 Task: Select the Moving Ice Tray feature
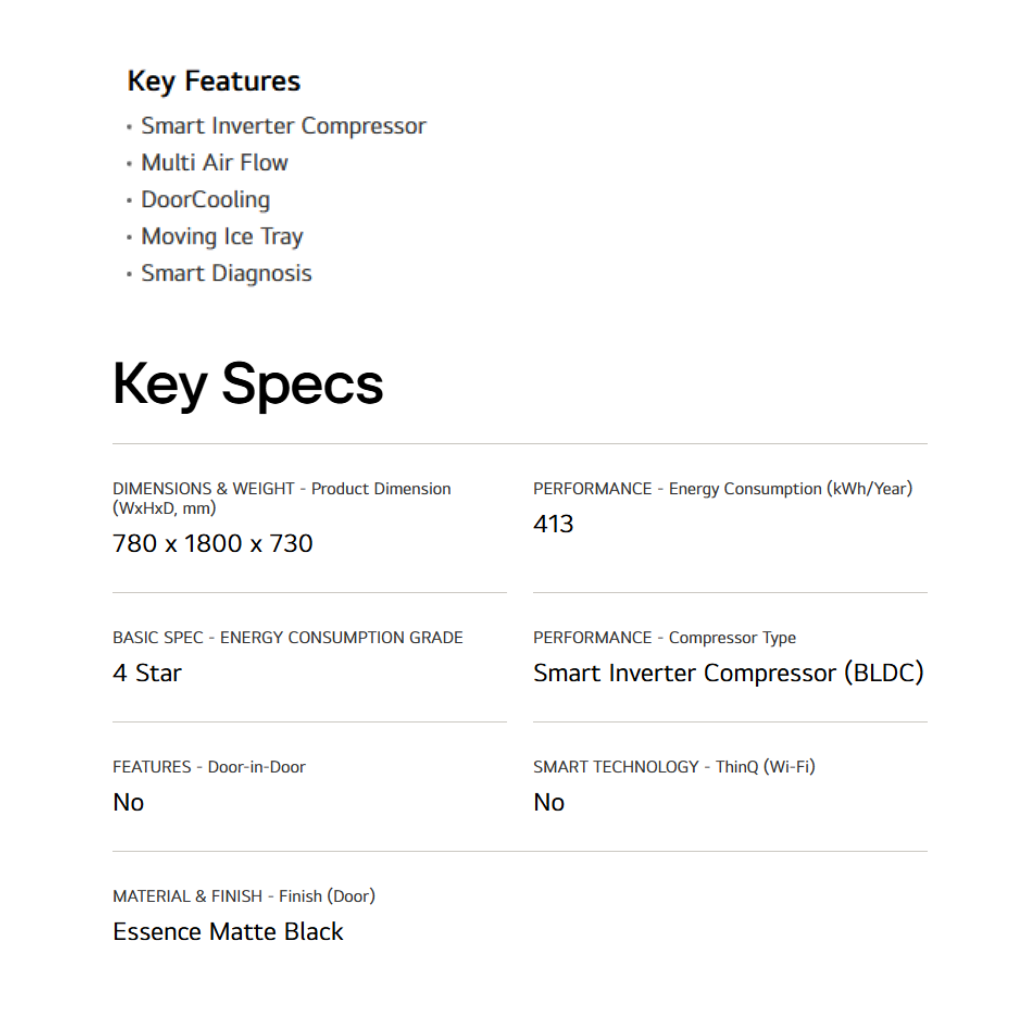[x=221, y=237]
